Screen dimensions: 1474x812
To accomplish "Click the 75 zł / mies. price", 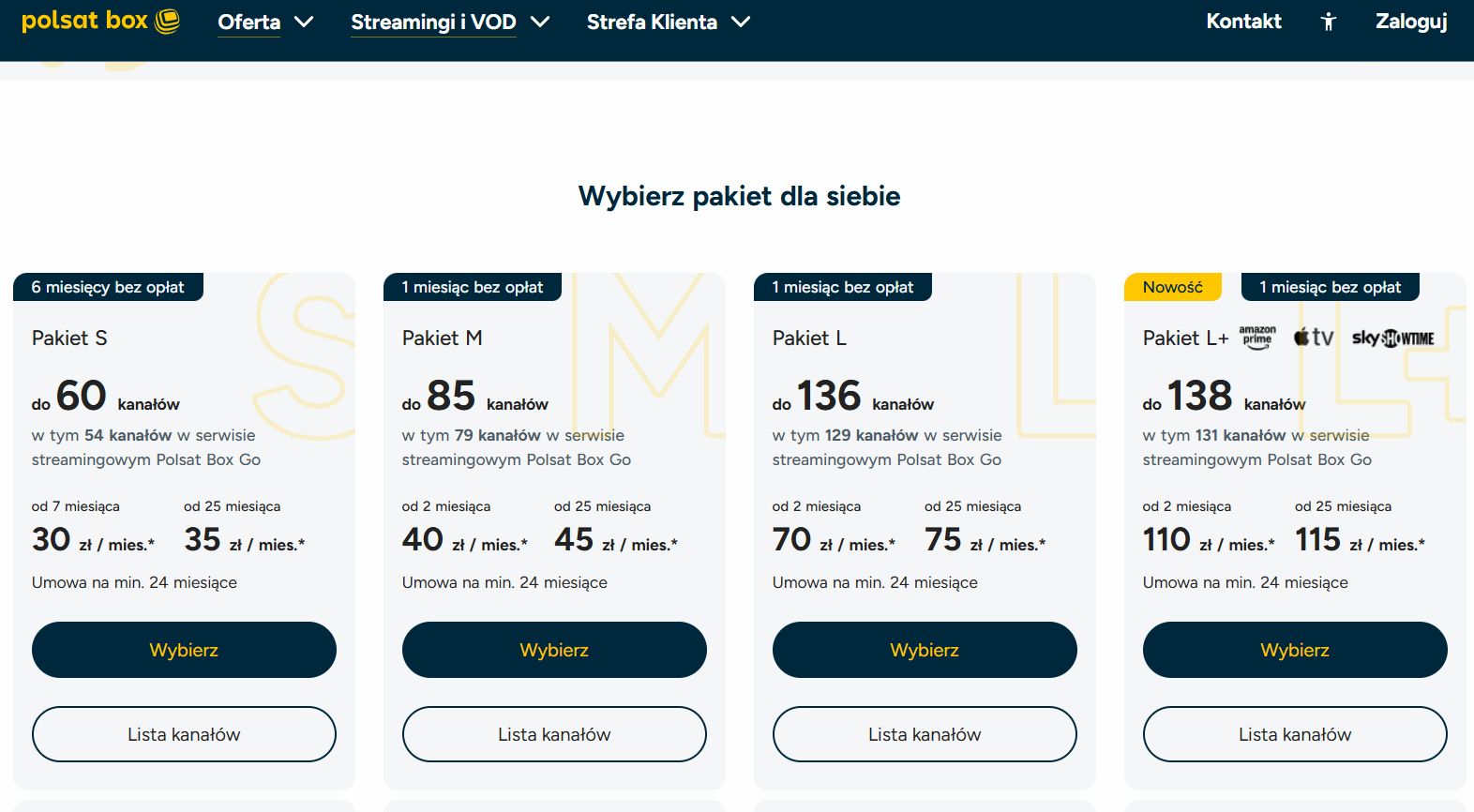I will pos(985,540).
